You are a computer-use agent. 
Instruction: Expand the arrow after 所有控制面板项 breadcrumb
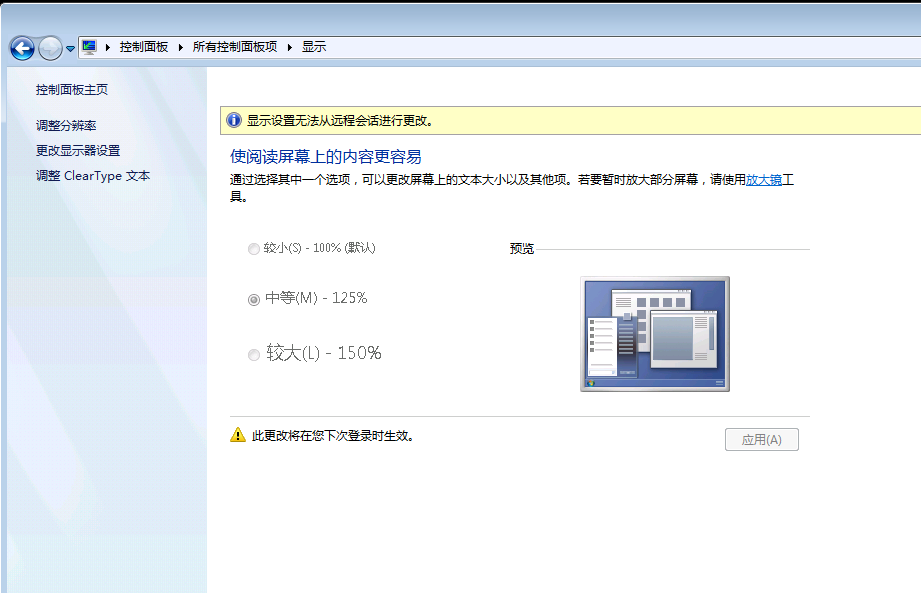pyautogui.click(x=290, y=47)
